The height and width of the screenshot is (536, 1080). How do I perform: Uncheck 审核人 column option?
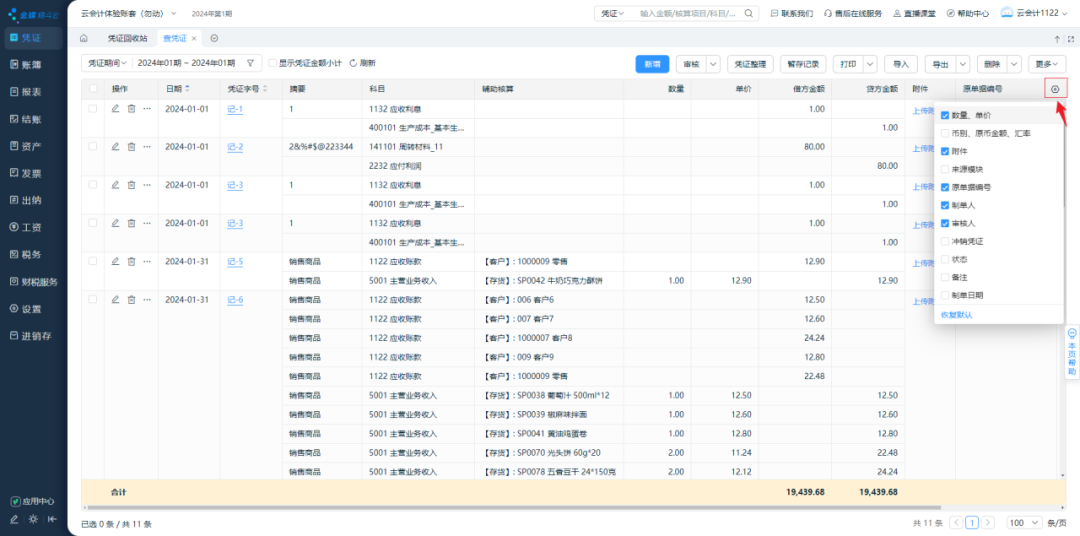pos(945,223)
